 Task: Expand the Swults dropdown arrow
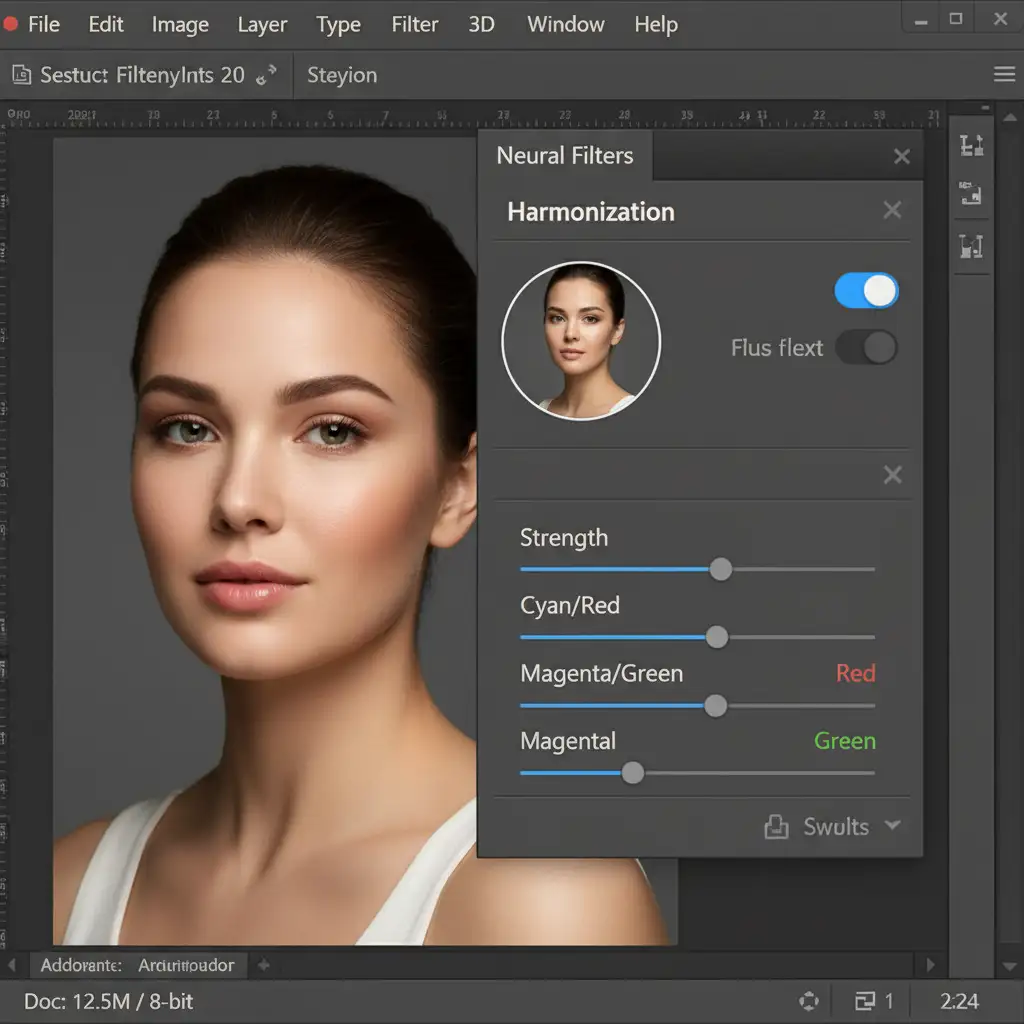[893, 825]
